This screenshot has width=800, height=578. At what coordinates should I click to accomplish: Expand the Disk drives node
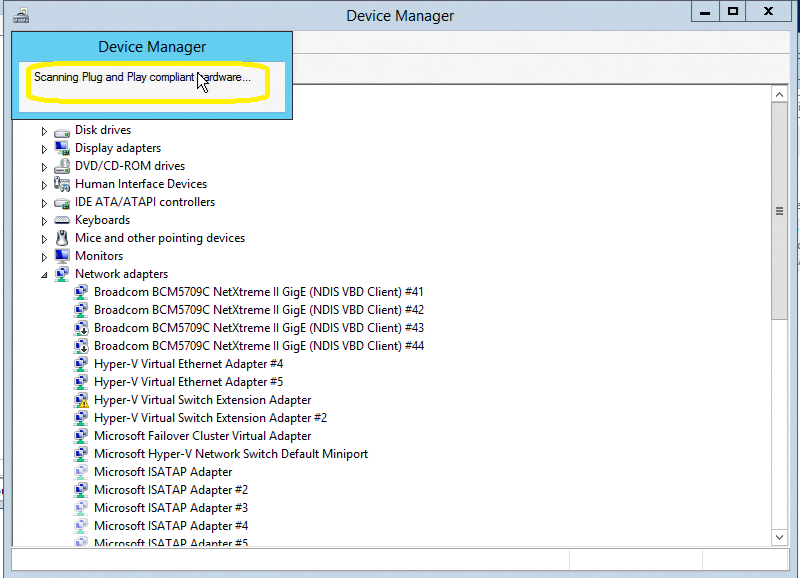point(44,131)
